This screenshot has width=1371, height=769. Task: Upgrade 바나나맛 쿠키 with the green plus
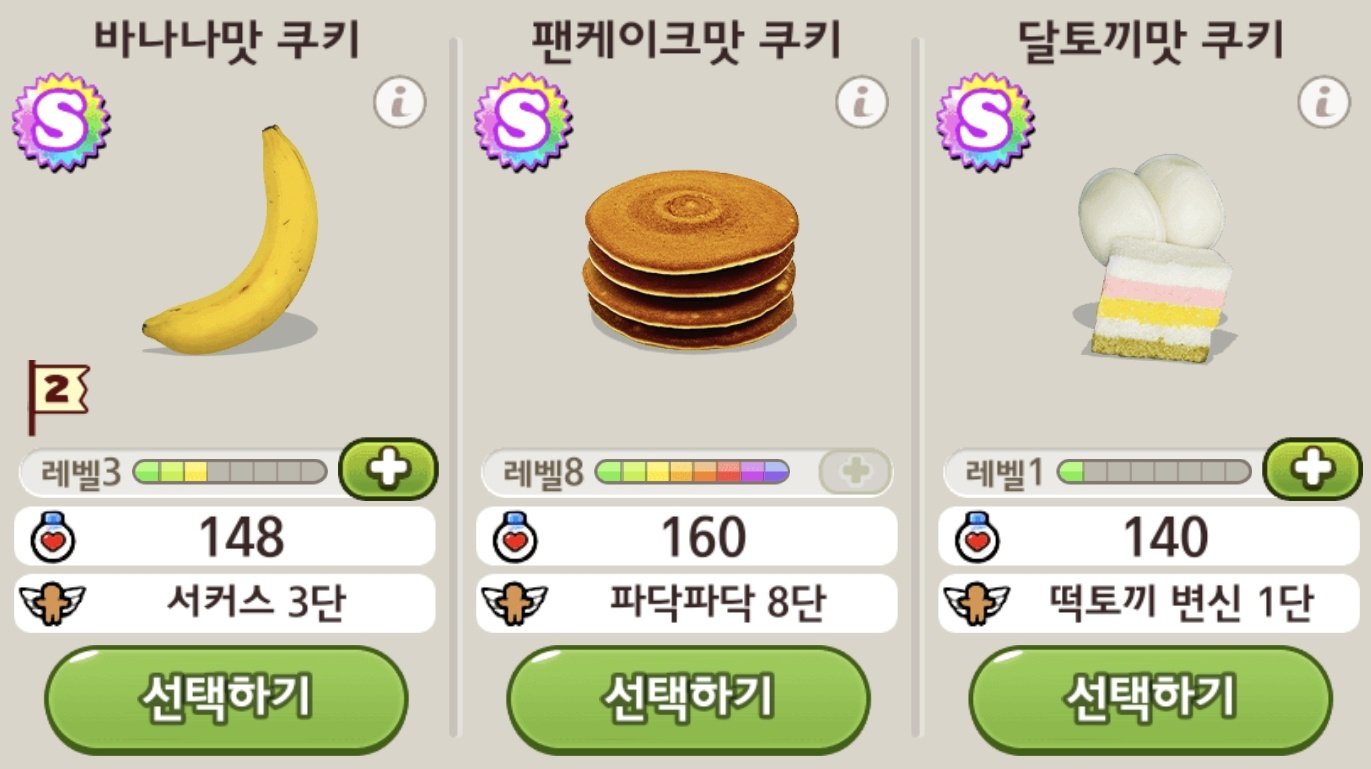pos(389,470)
